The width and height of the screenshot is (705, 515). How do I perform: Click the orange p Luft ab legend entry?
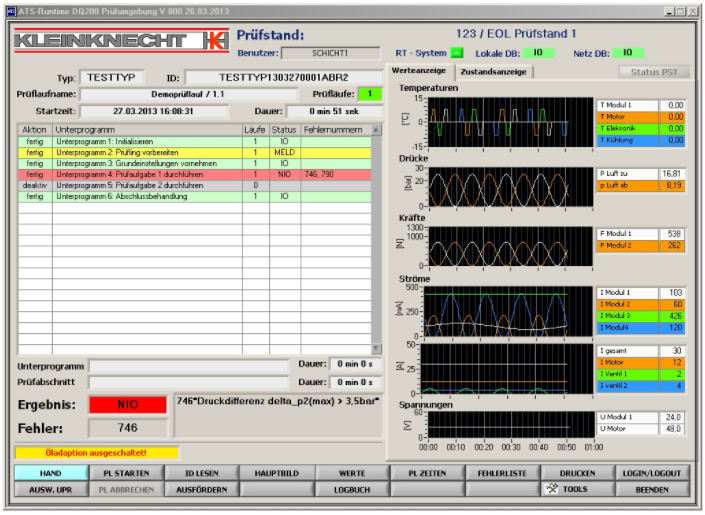(x=641, y=185)
